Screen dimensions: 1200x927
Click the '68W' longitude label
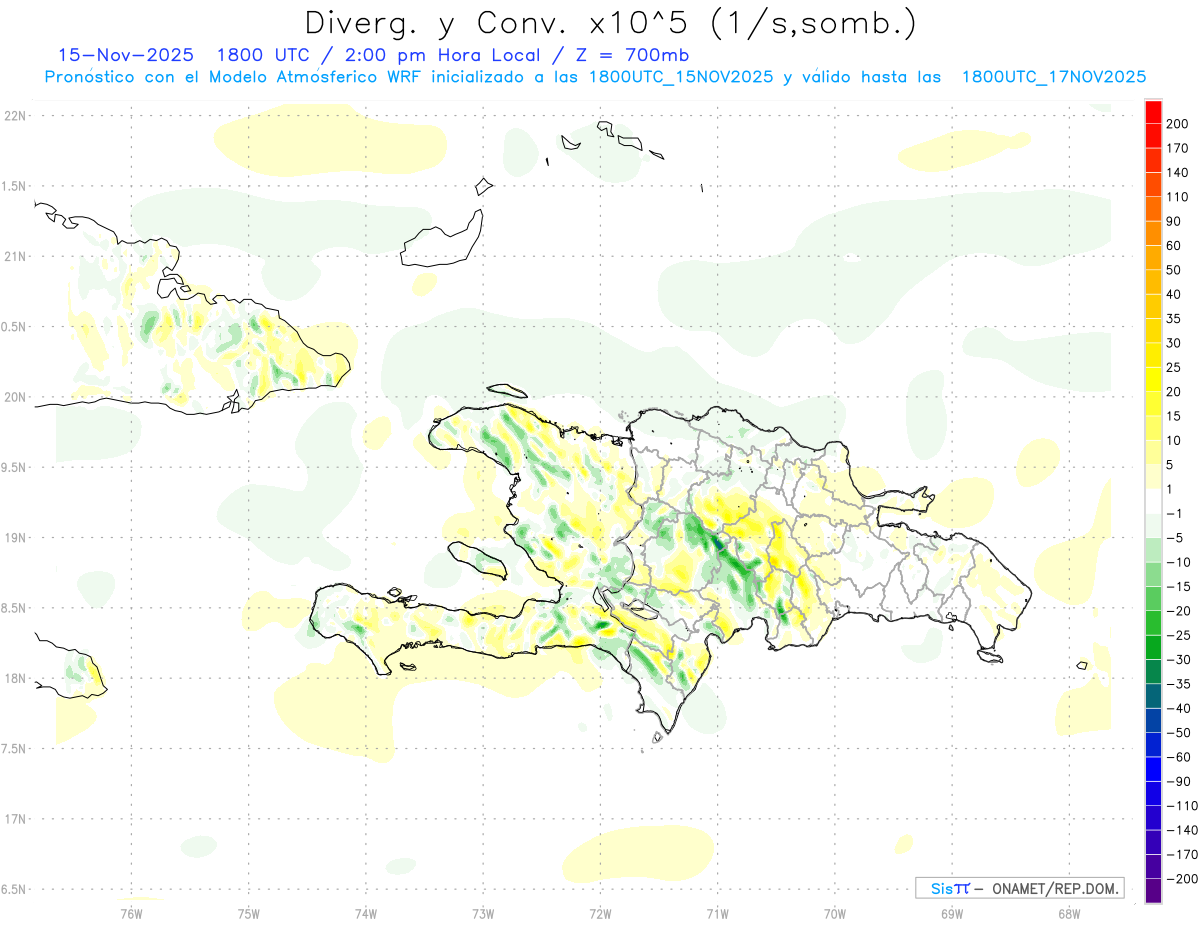pyautogui.click(x=1068, y=913)
